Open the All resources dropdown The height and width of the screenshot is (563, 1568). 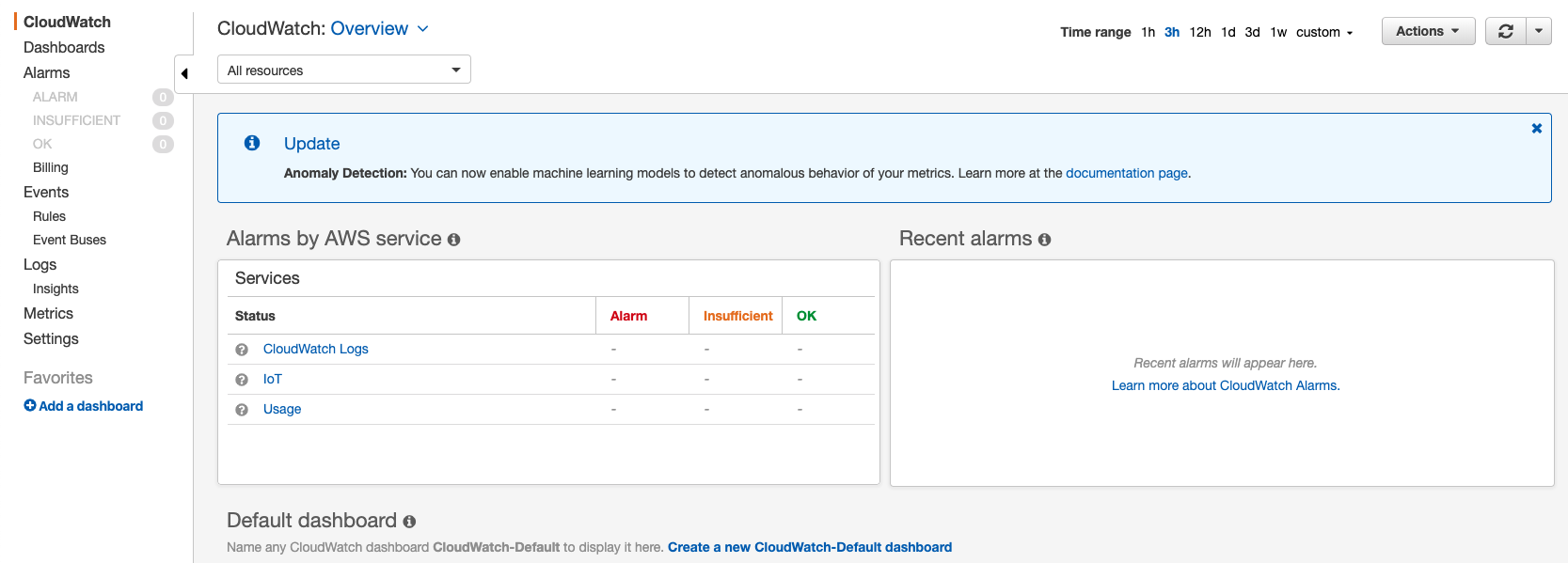click(344, 70)
